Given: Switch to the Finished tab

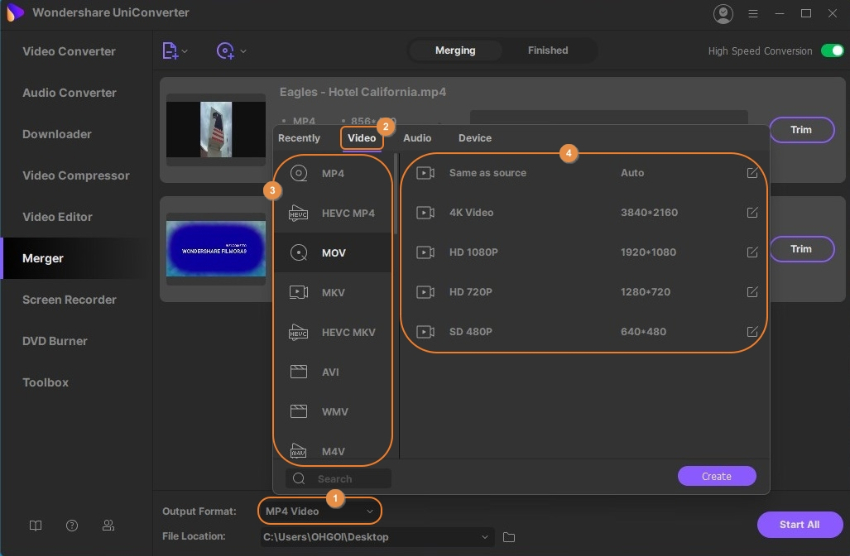Looking at the screenshot, I should (548, 51).
